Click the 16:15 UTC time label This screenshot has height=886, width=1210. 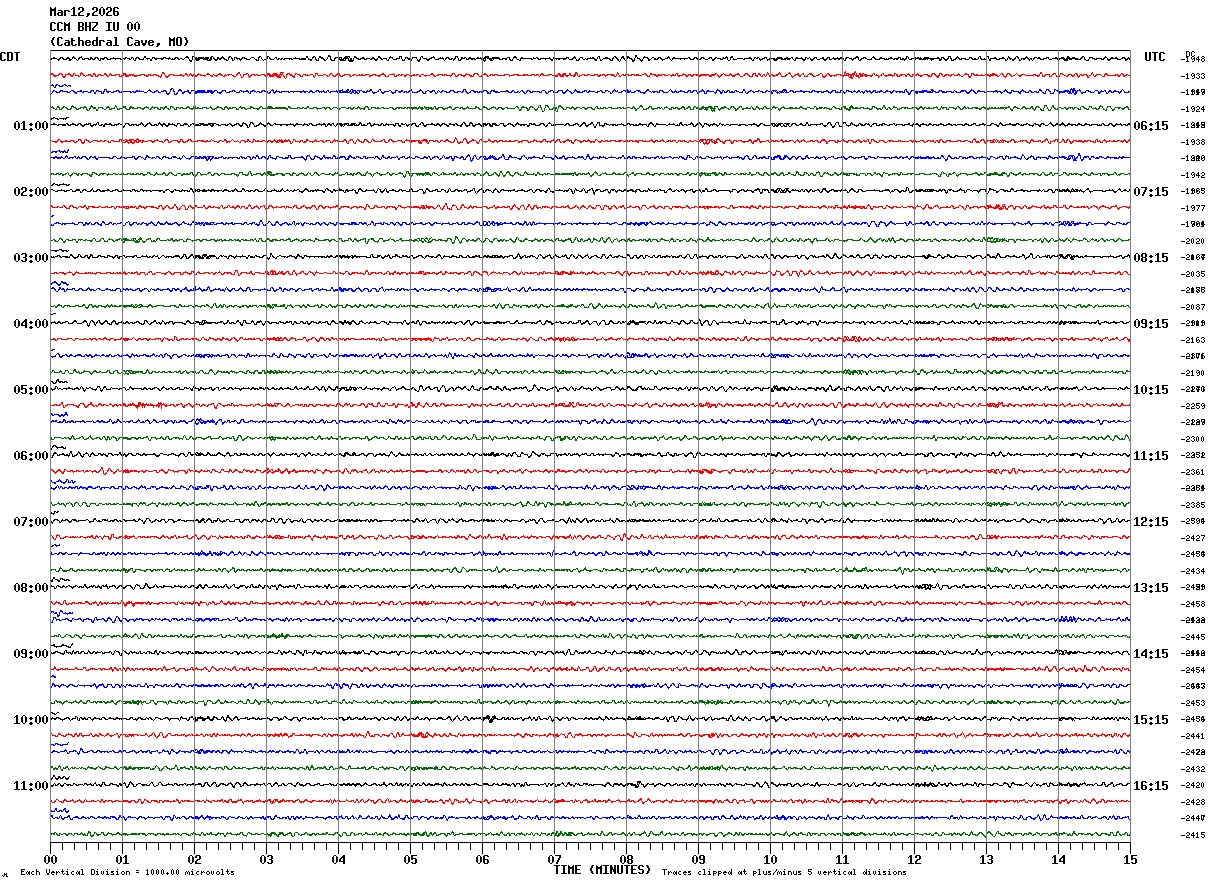click(x=1151, y=786)
